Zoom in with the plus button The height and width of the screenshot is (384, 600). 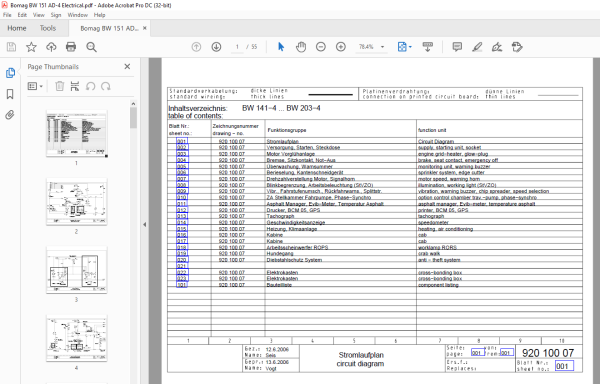[341, 47]
